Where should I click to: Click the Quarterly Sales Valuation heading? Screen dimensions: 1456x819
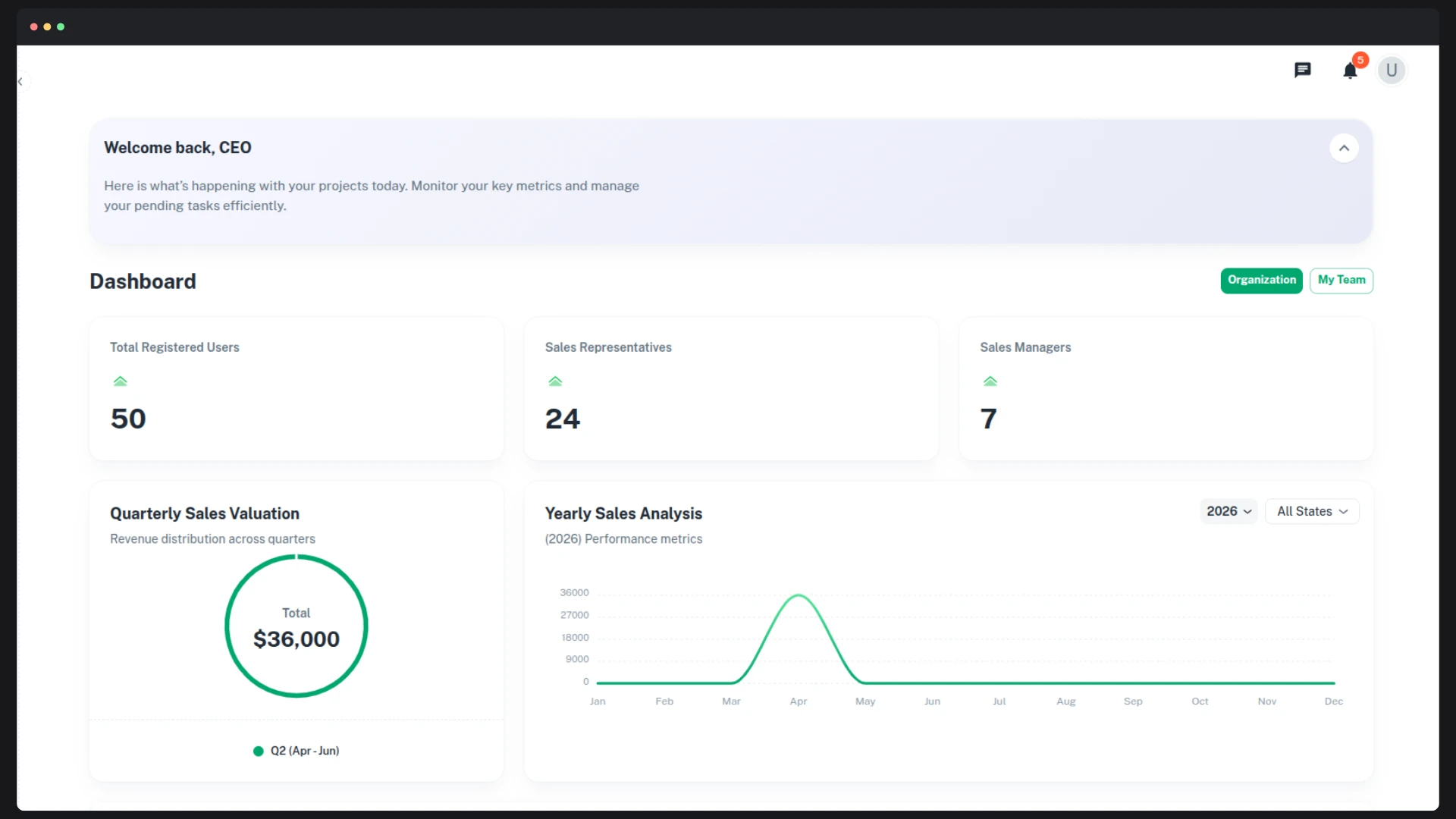[205, 513]
